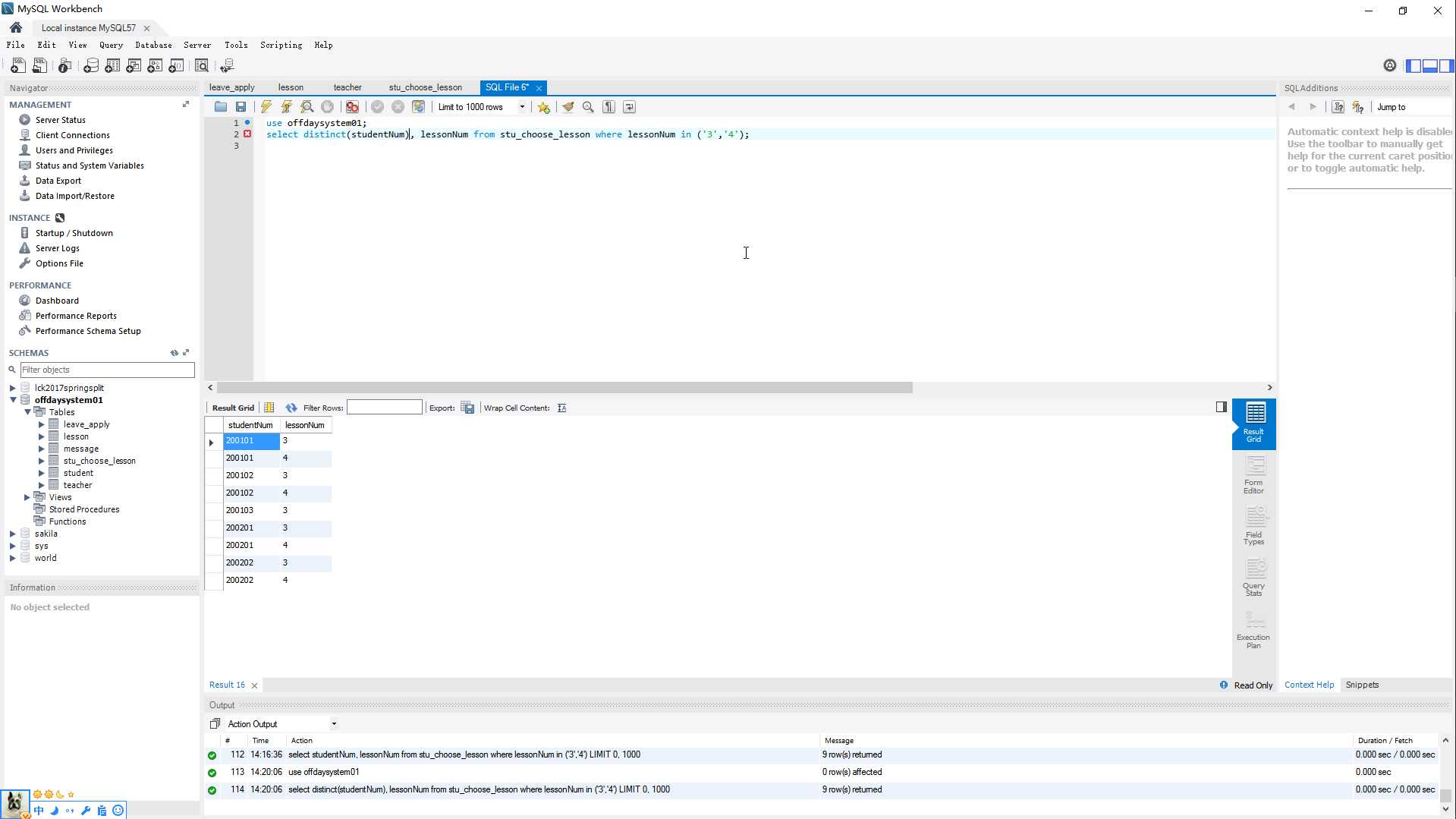Create a new function icon
Screen dimensions: 1456x819
pyautogui.click(x=176, y=66)
